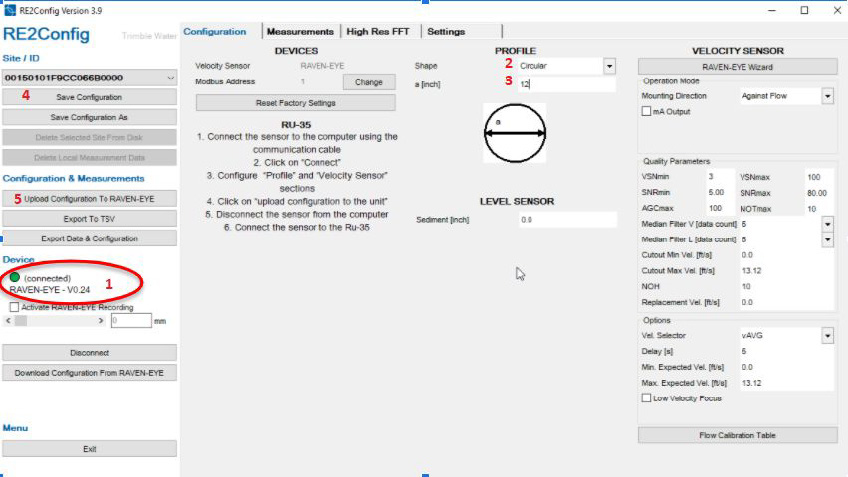Click the SNRmax value field
The image size is (848, 477).
tap(819, 193)
